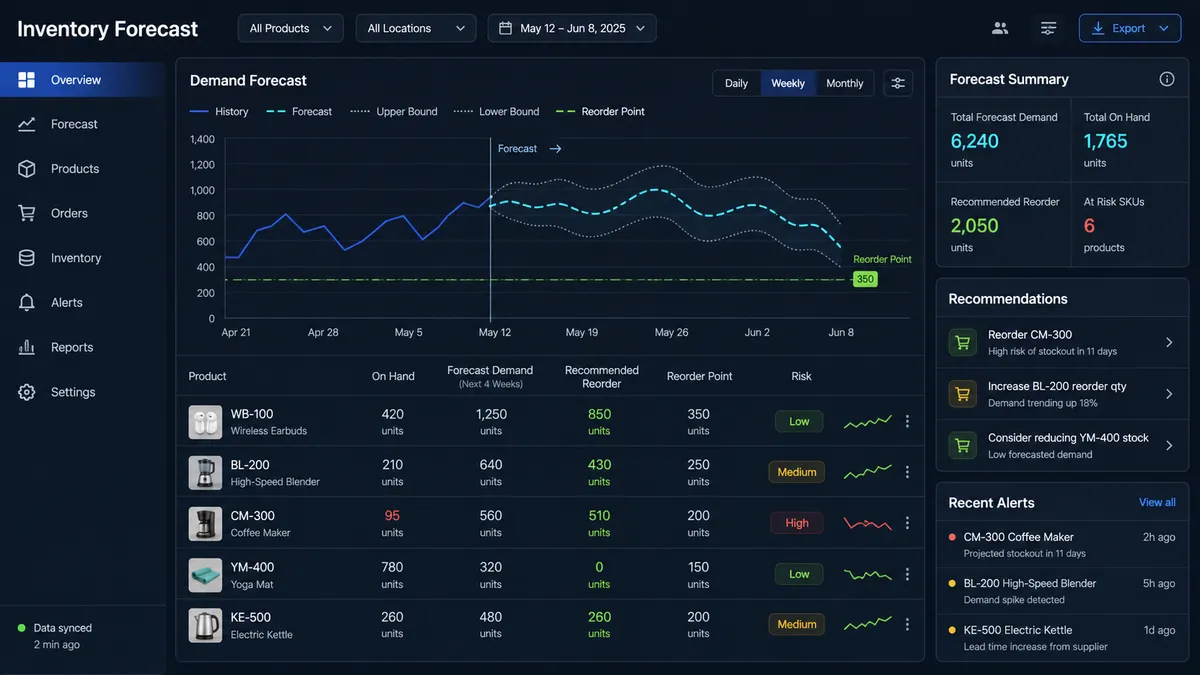Toggle the Forecast series in chart legend
Screen dimensions: 1200x675
point(299,112)
